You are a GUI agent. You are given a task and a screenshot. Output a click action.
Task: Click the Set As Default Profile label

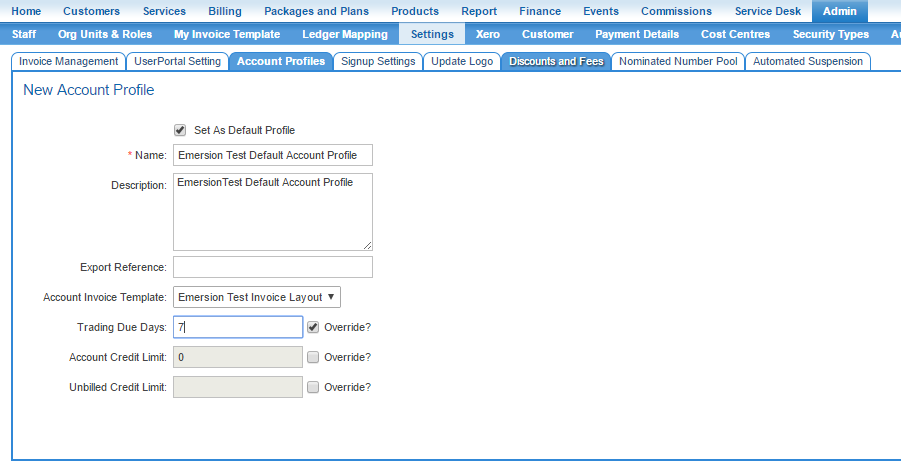244,130
